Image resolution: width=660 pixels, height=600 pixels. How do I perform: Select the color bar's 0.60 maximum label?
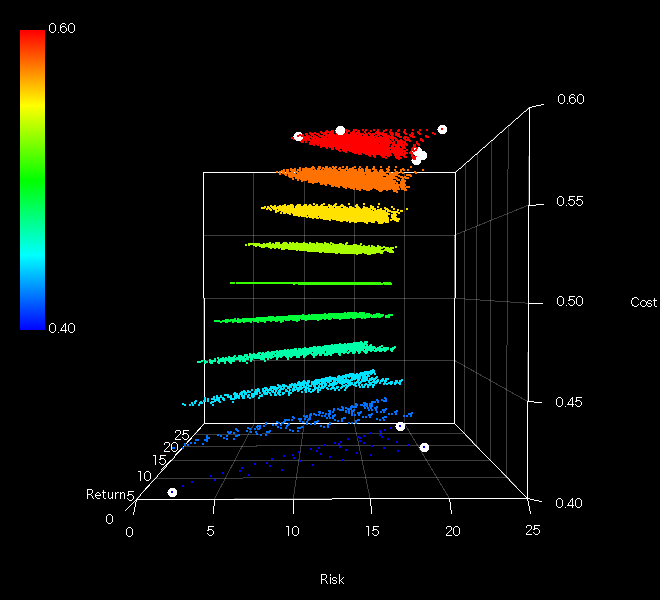point(62,28)
